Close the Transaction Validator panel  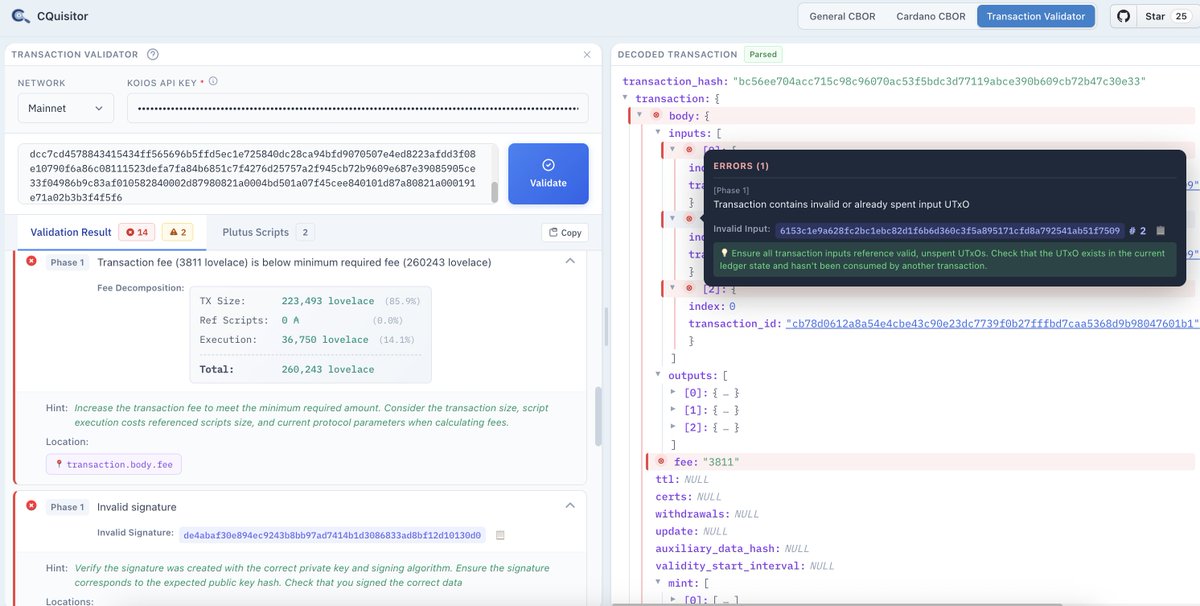click(587, 55)
